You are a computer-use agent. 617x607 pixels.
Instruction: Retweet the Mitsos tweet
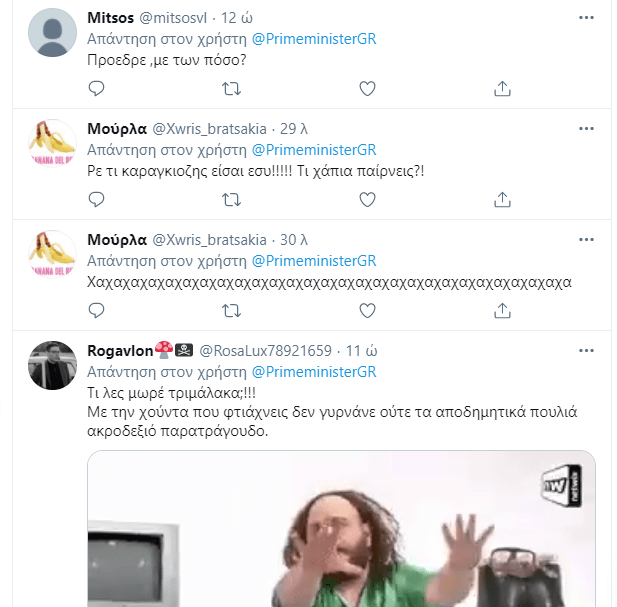pyautogui.click(x=231, y=89)
